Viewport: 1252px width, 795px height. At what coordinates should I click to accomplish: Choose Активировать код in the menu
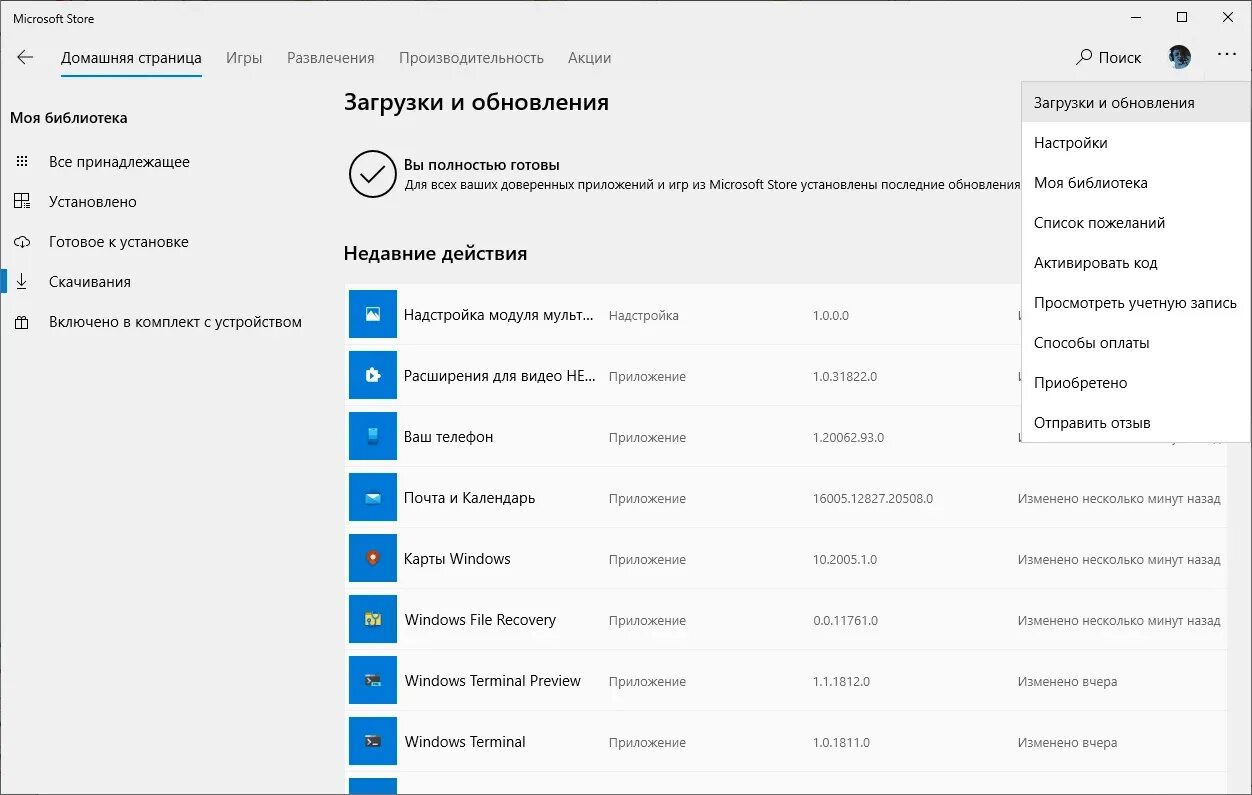(x=1136, y=262)
